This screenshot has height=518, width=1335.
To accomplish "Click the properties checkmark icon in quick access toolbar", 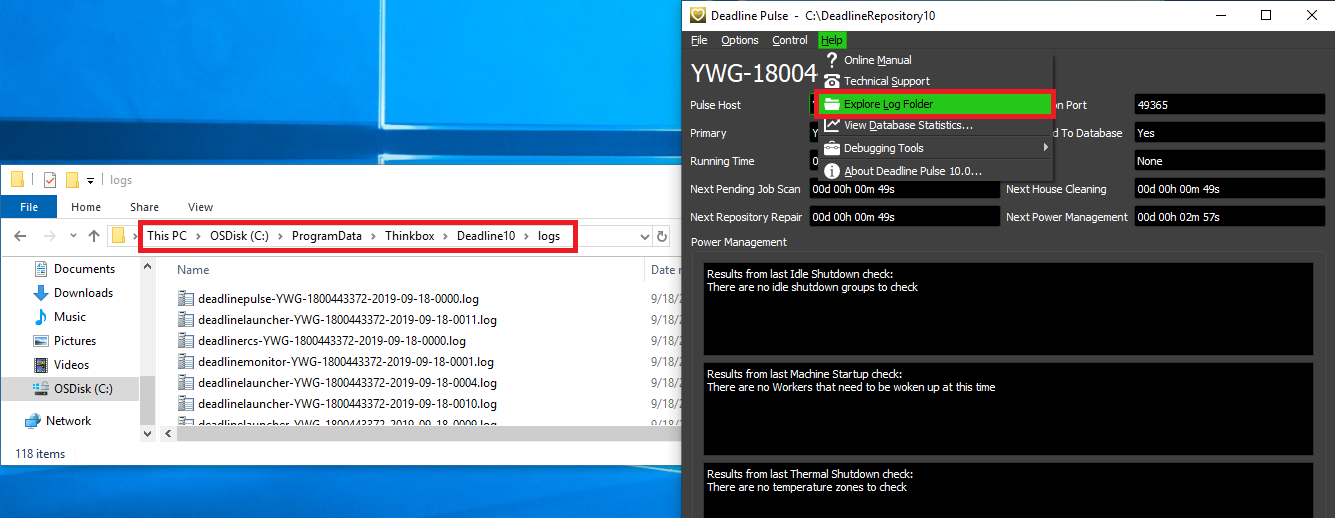I will (x=50, y=180).
